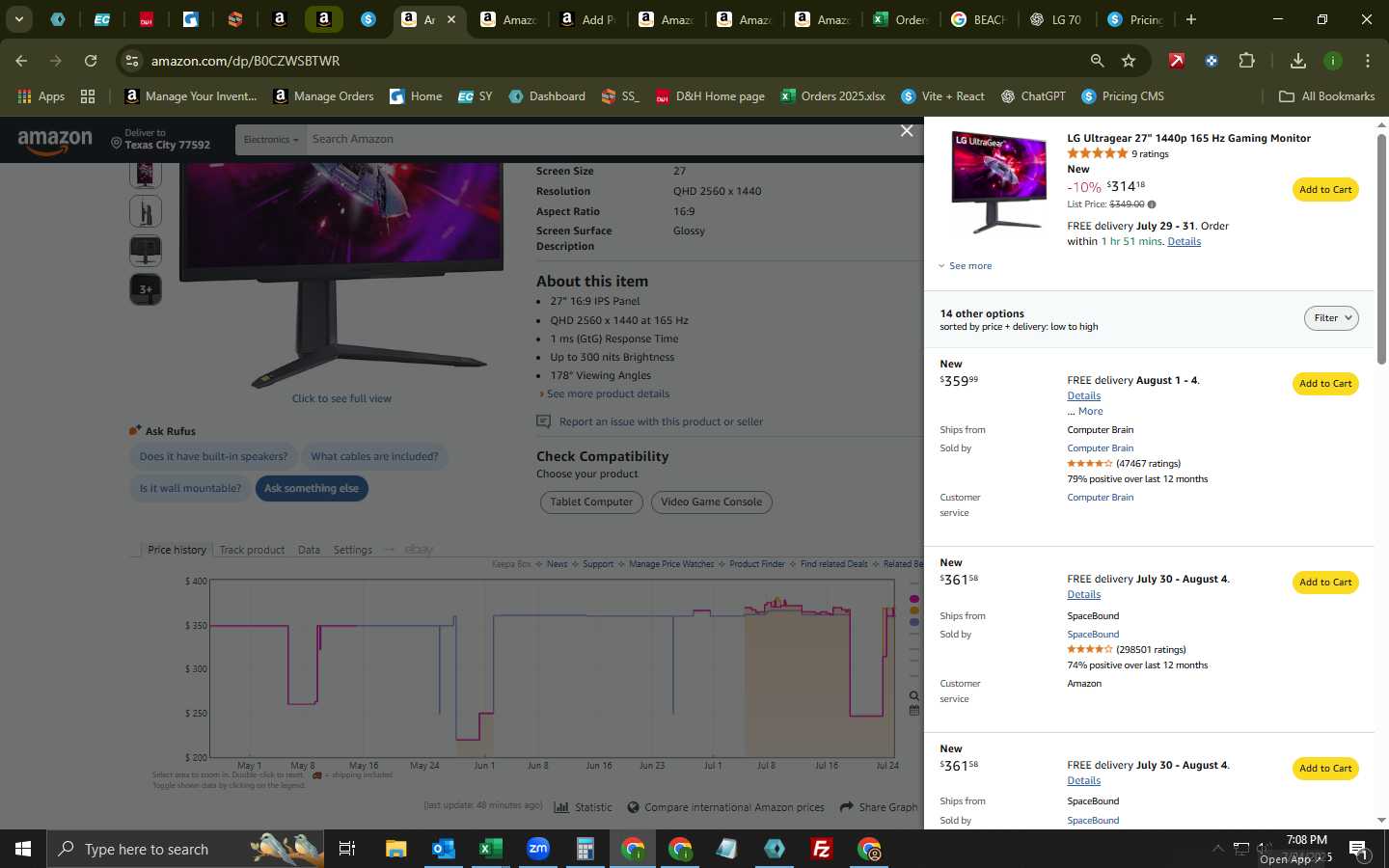This screenshot has height=868, width=1389.
Task: Open the Apps bookmark shortcut
Action: (x=41, y=96)
